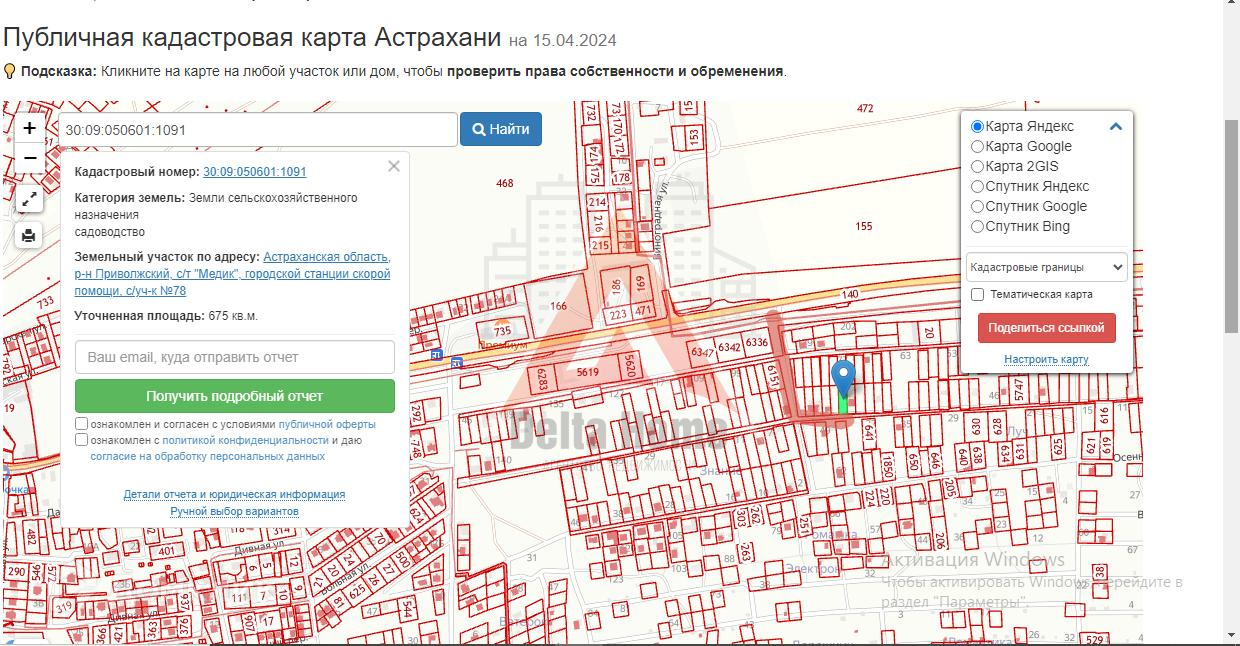Click parcel number 472 on map

(865, 108)
